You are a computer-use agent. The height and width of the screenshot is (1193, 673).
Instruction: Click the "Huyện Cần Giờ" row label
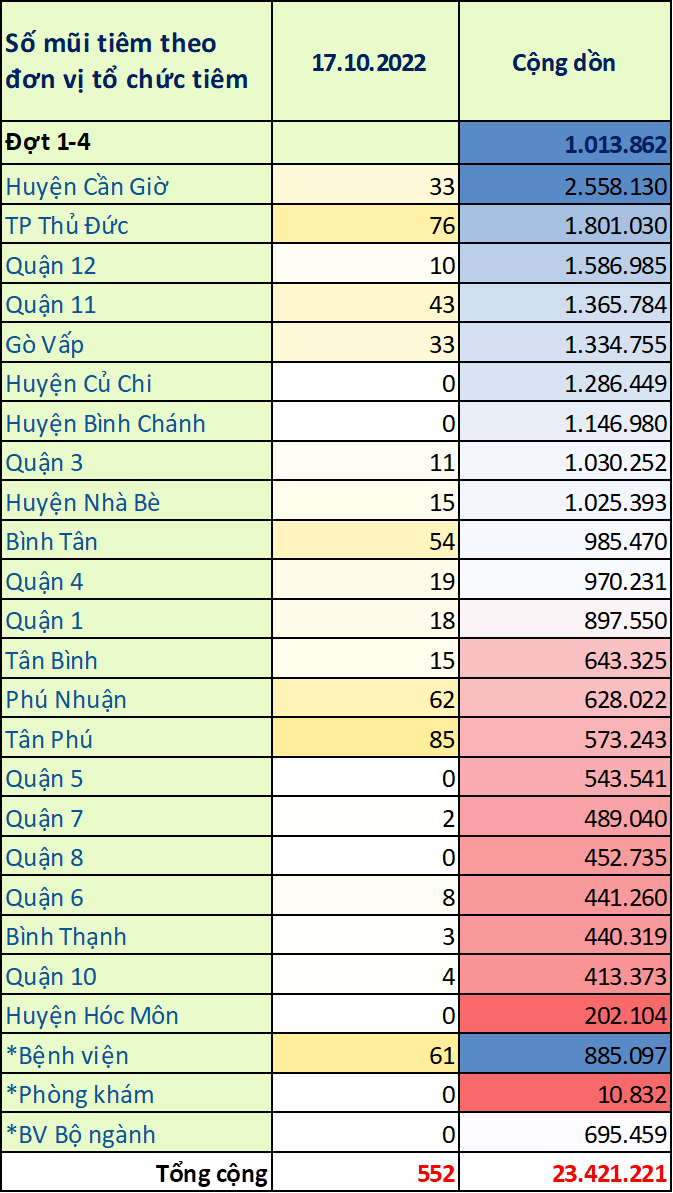(88, 186)
